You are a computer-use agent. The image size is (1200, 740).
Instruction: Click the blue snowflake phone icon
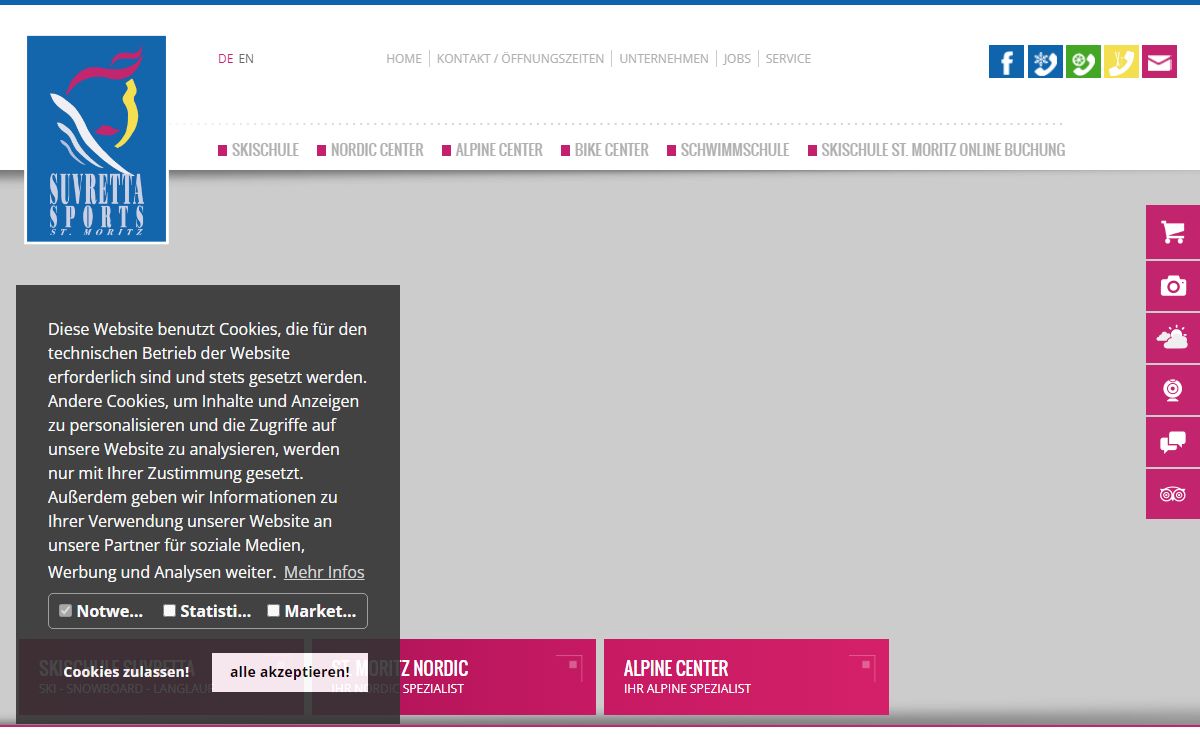pos(1045,62)
